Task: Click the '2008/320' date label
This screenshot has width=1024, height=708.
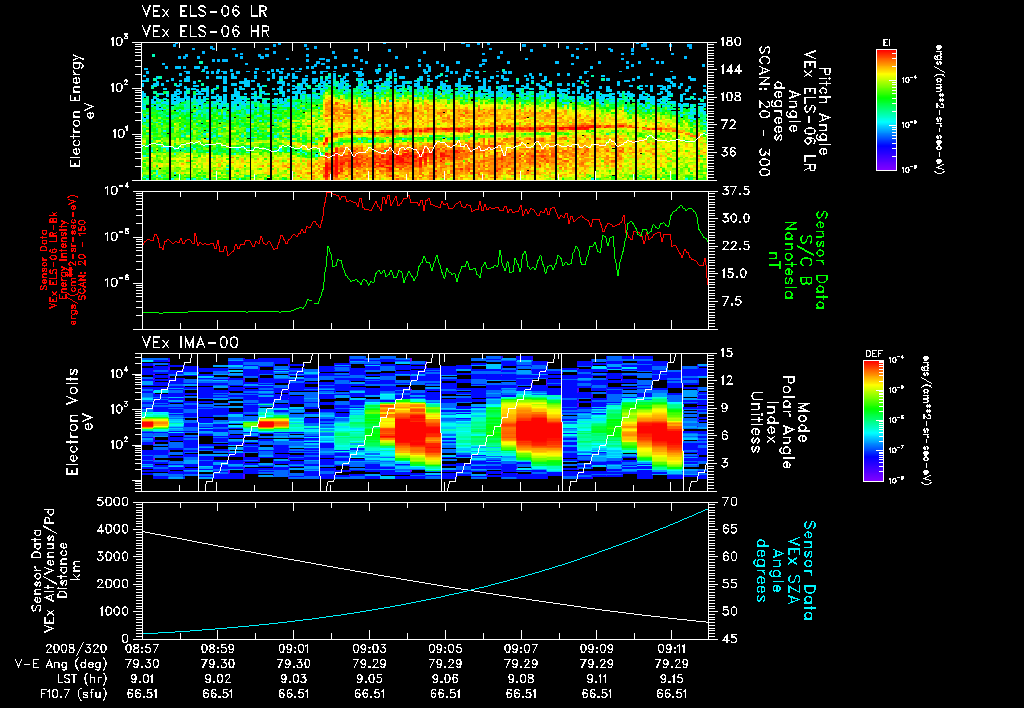Action: [74, 649]
